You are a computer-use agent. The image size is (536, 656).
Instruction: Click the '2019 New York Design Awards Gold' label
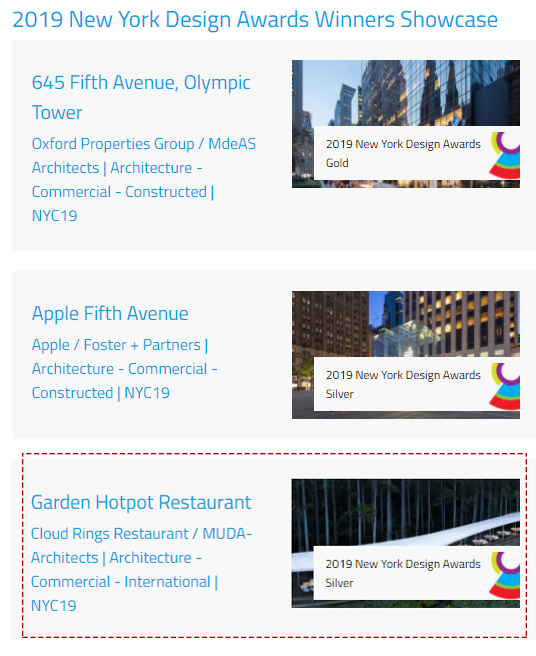coord(403,153)
